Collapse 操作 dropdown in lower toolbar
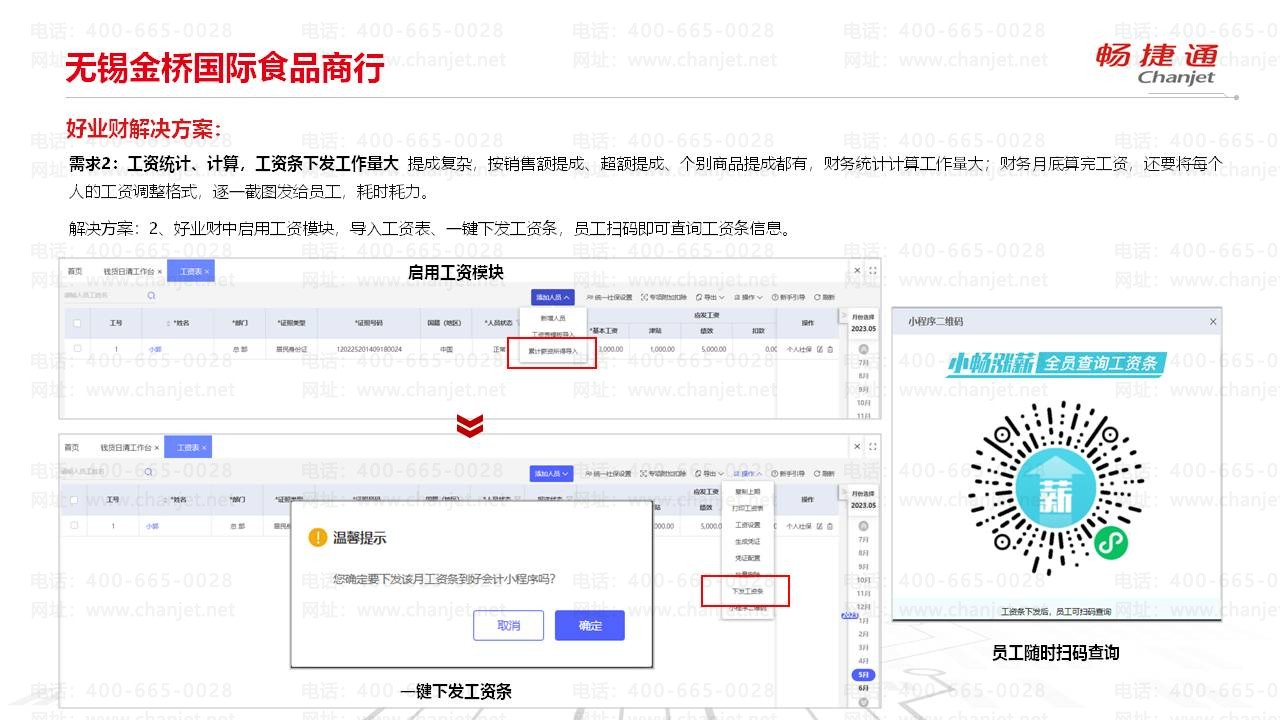The height and width of the screenshot is (720, 1280). click(748, 474)
